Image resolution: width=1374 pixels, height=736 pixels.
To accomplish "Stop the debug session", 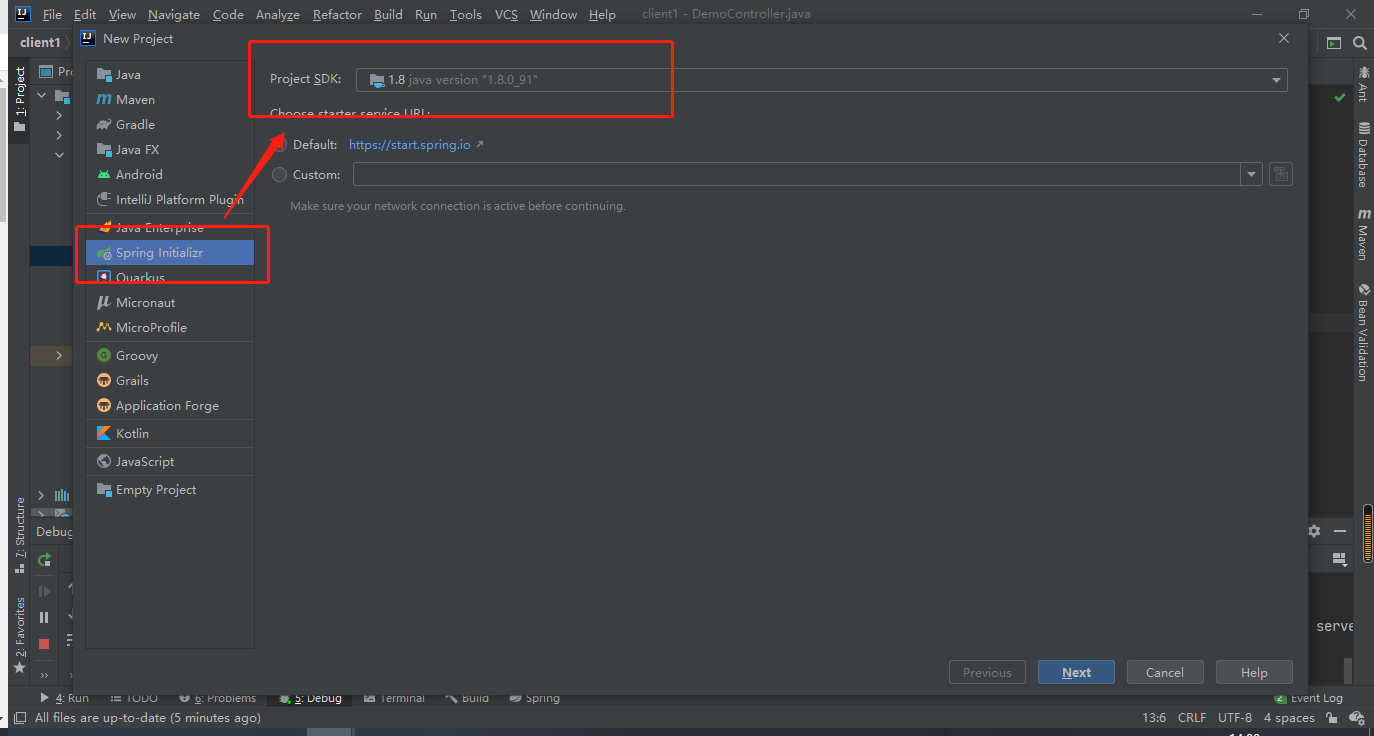I will (x=44, y=644).
